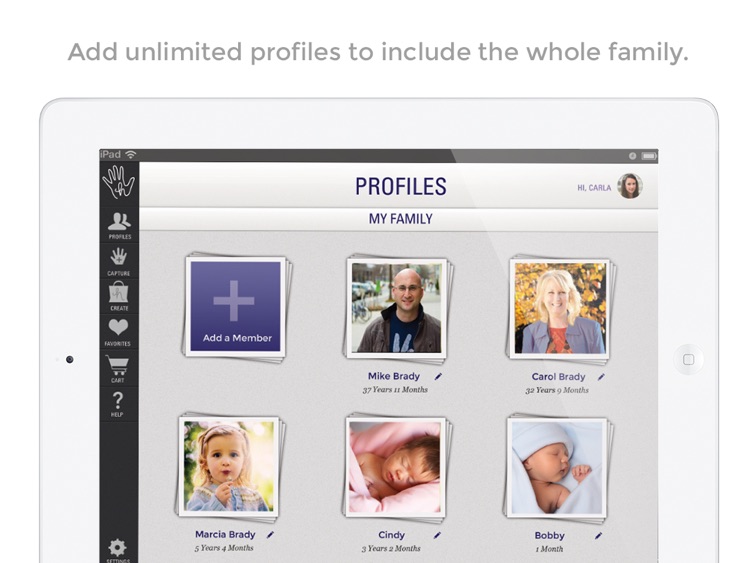The height and width of the screenshot is (563, 750).
Task: Select Bobby name label
Action: coord(550,536)
